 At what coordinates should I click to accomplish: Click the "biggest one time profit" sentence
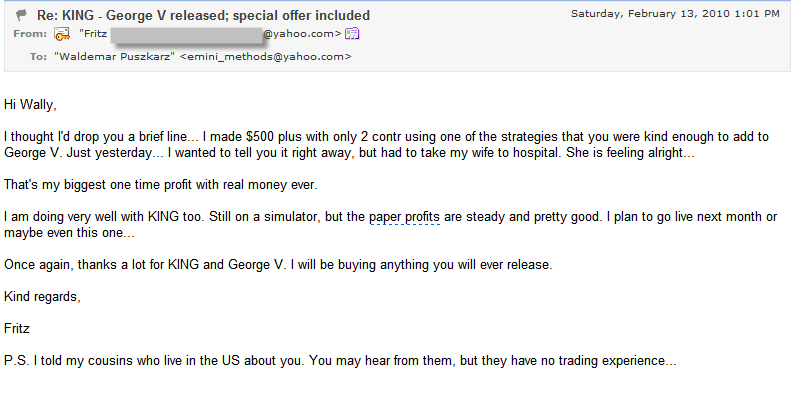tap(160, 185)
